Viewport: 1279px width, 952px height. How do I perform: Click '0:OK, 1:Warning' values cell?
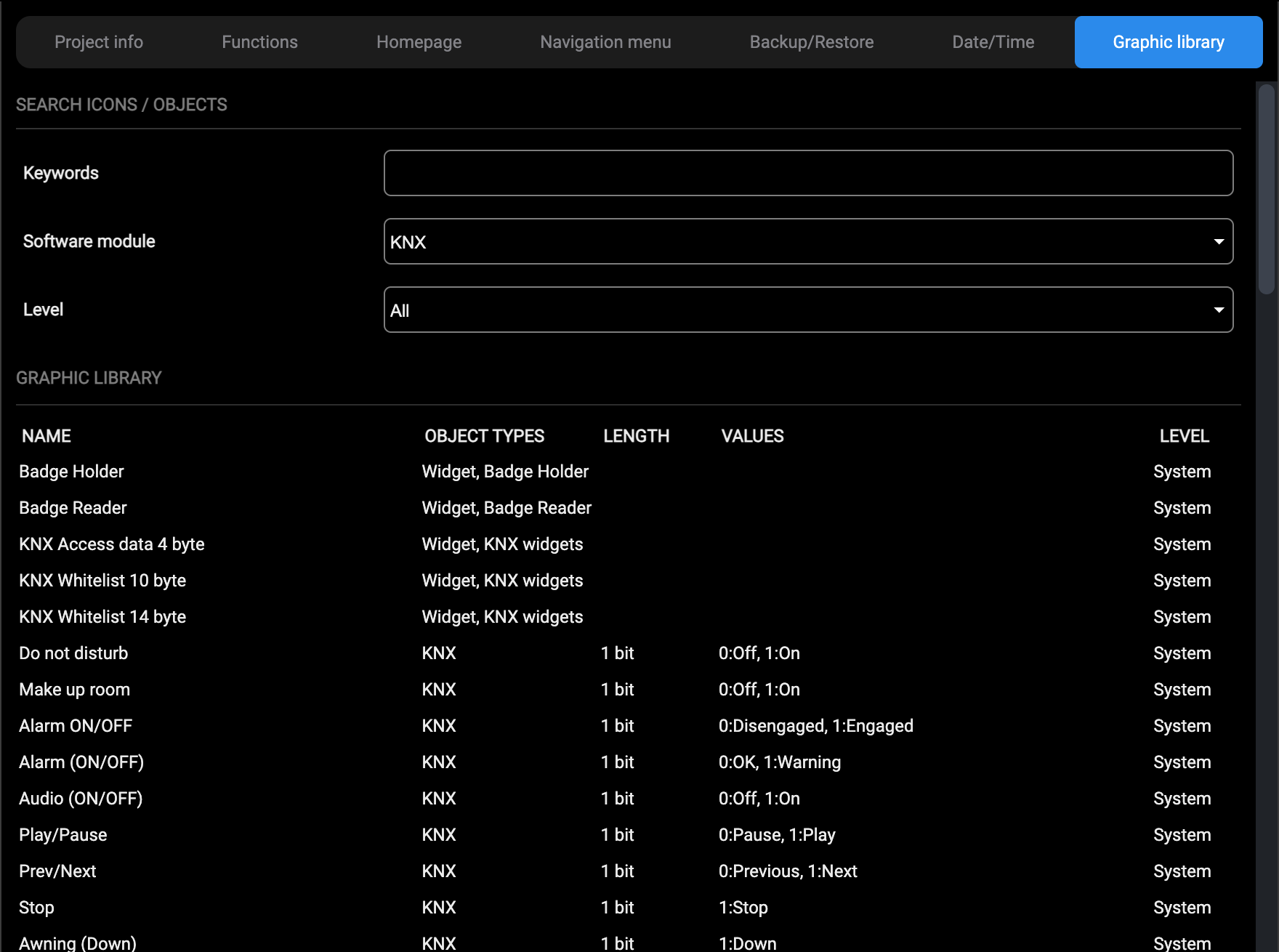pyautogui.click(x=780, y=762)
